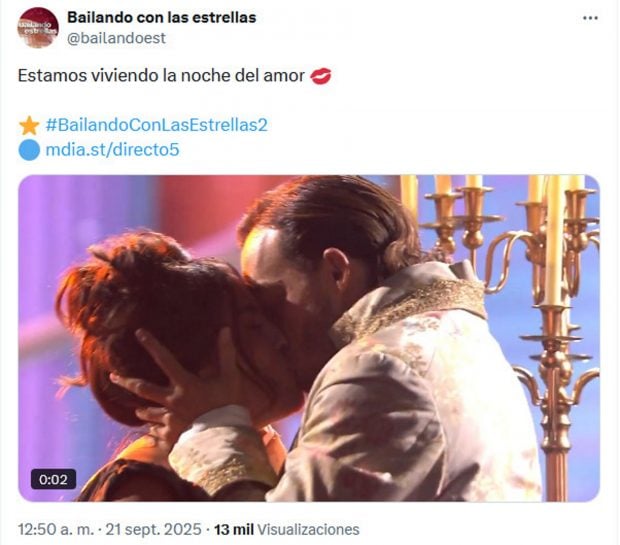Viewport: 620px width, 545px height.
Task: Open the 21 sept. 2025 date link
Action: [153, 529]
